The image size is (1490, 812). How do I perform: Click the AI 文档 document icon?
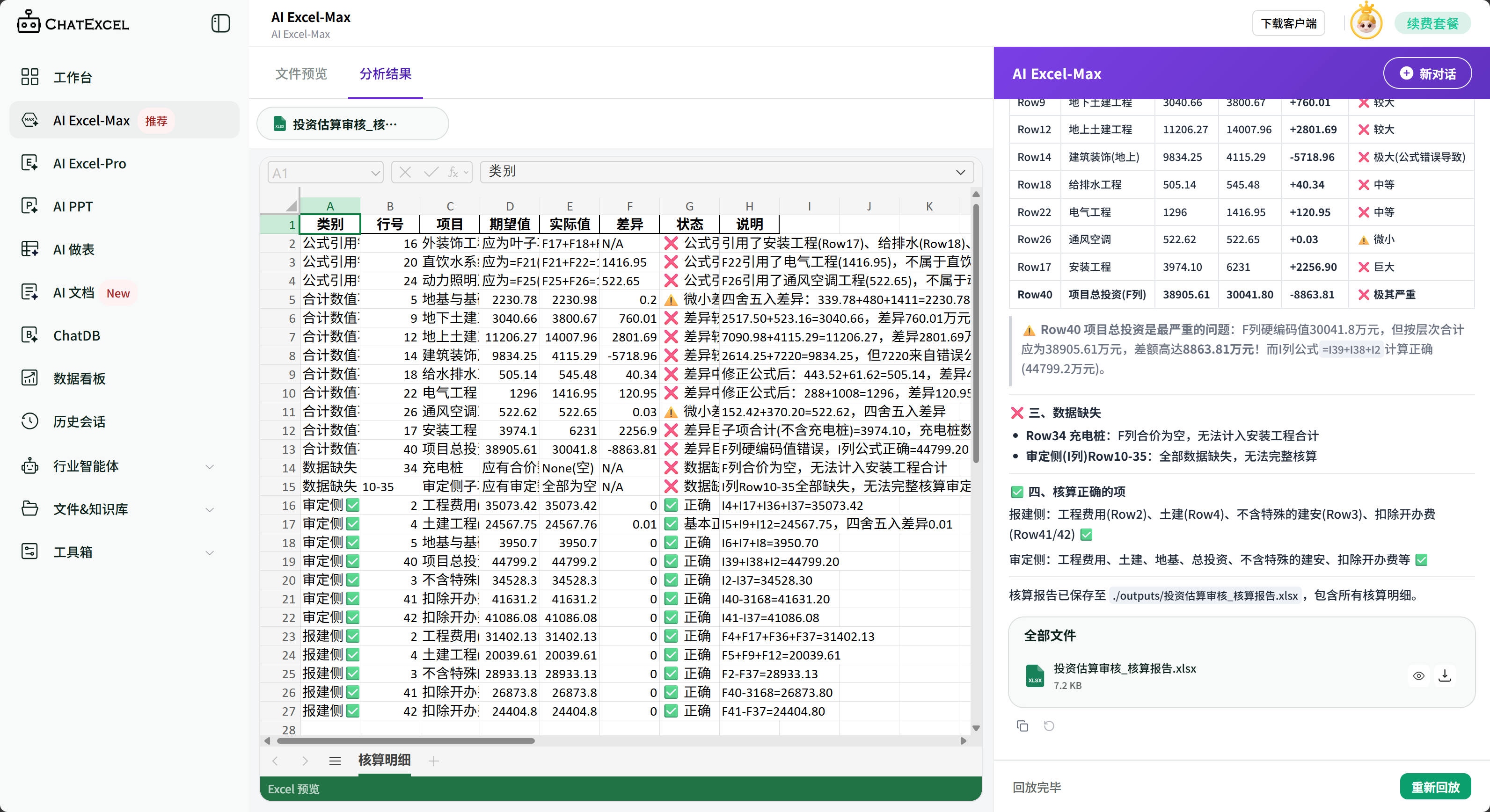pos(29,292)
